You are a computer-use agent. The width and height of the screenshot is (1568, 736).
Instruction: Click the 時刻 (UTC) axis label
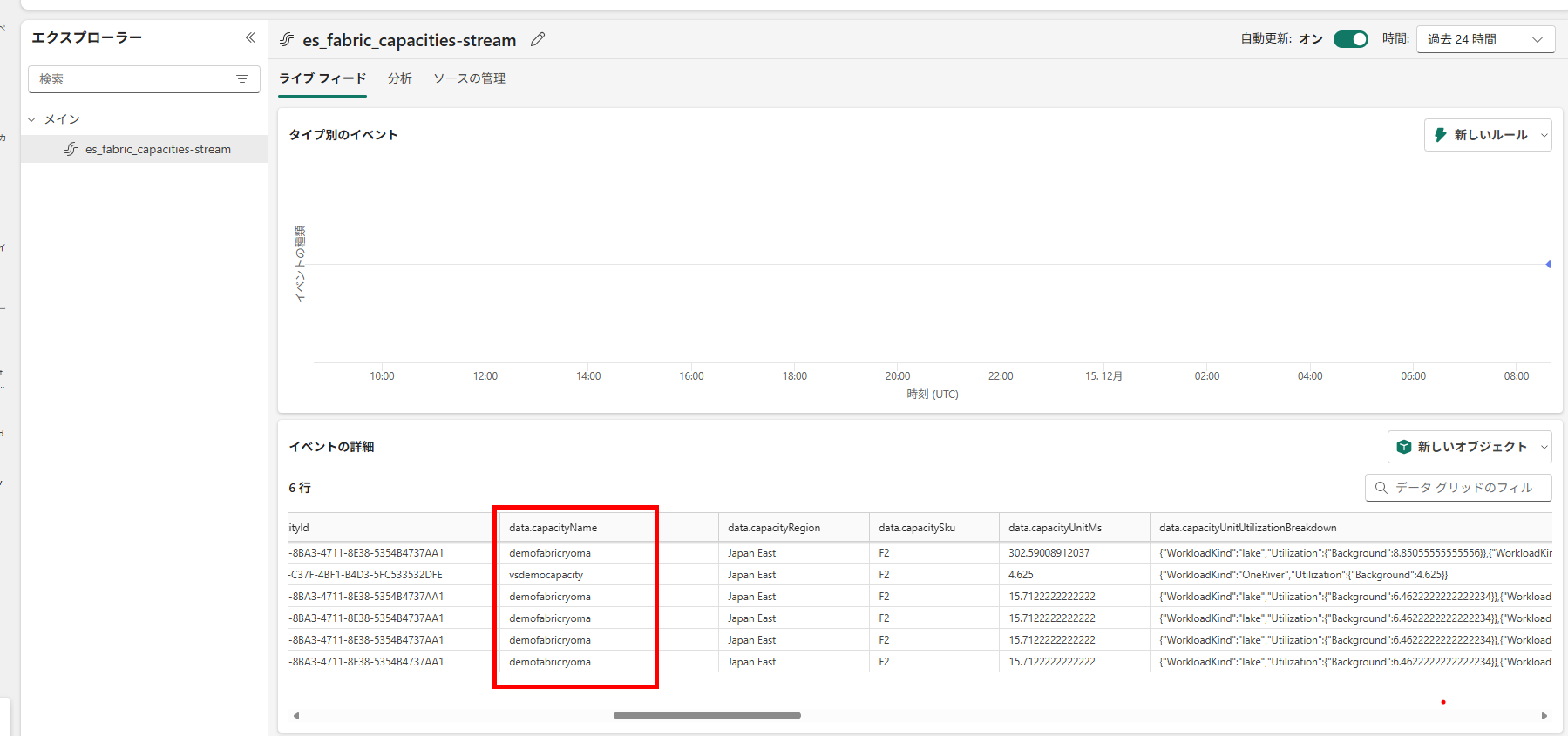click(933, 395)
